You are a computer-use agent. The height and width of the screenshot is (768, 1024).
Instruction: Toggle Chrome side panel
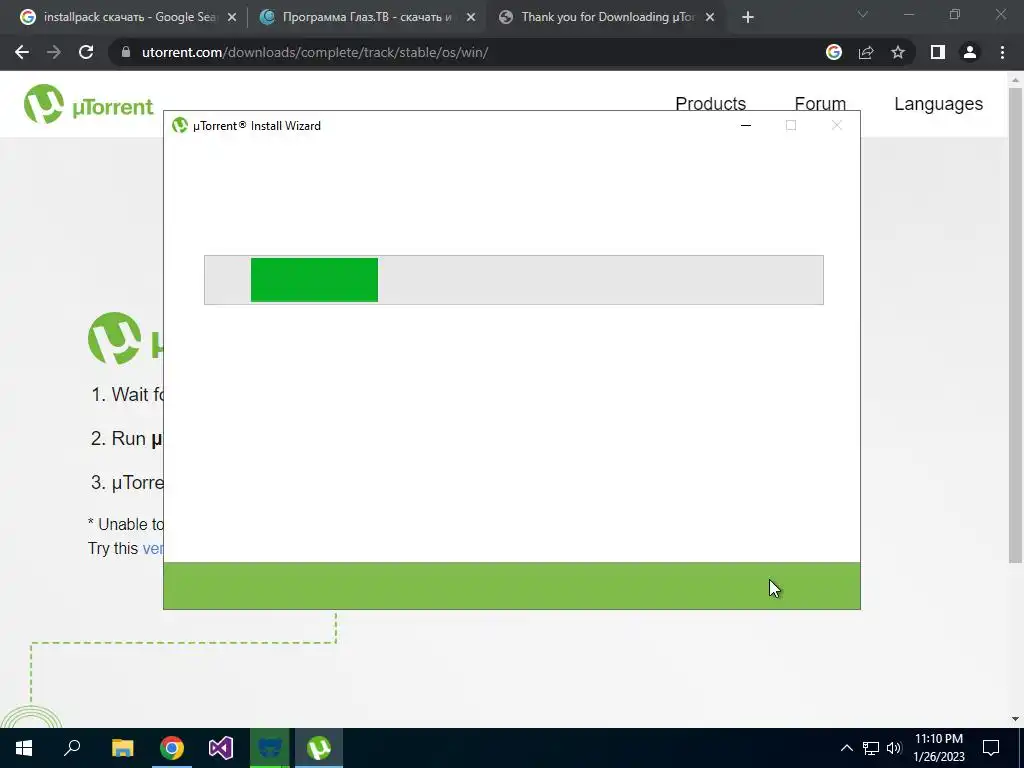click(938, 52)
